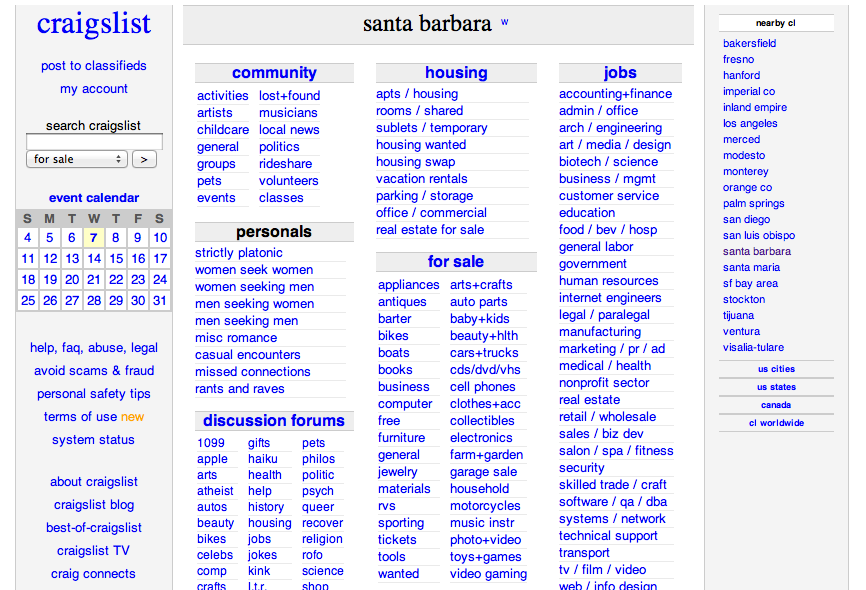Viewport: 866px width, 590px height.
Task: Expand the 'canada' list
Action: click(777, 405)
